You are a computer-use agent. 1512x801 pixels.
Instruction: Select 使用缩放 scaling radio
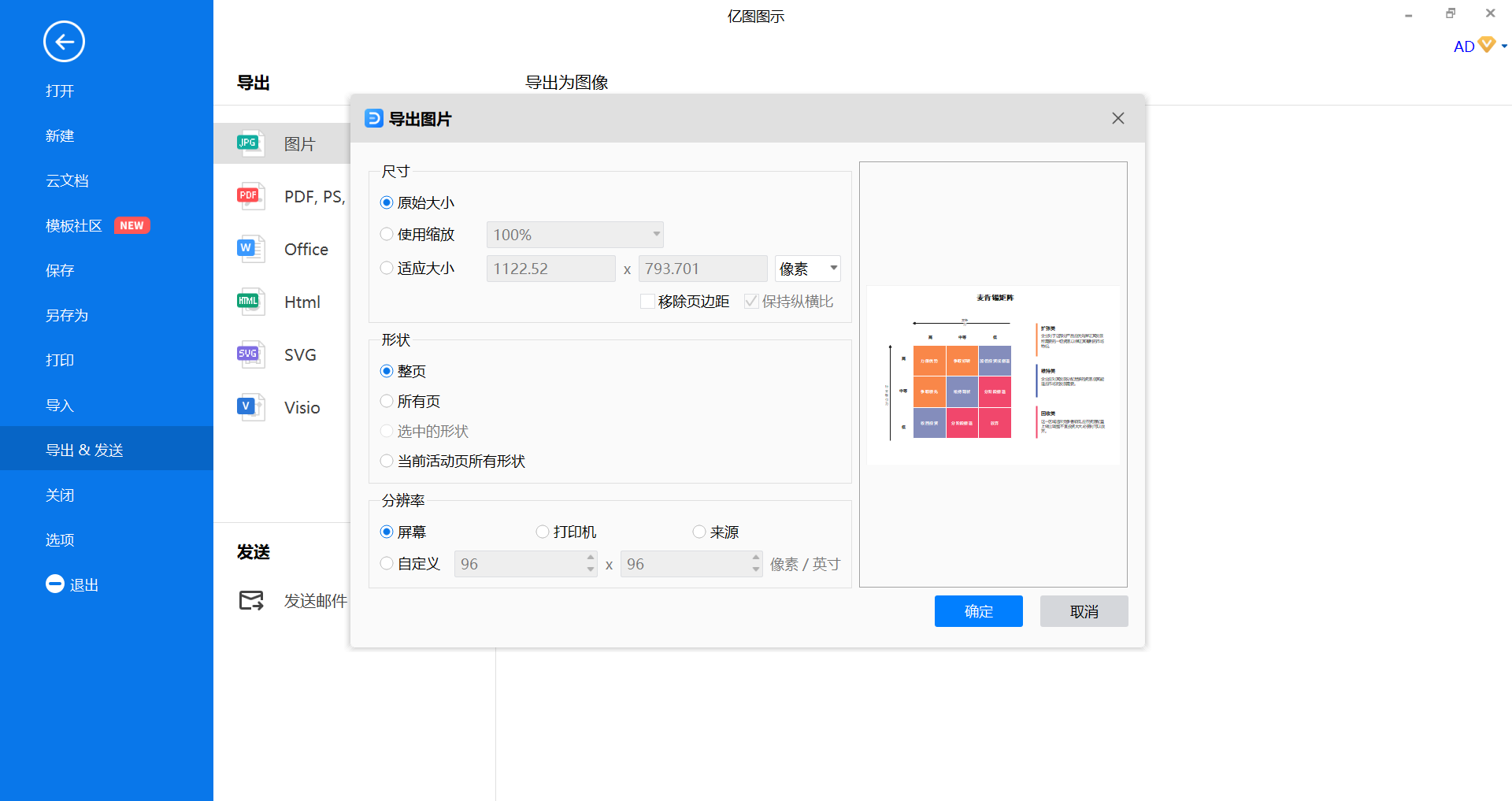pyautogui.click(x=387, y=234)
